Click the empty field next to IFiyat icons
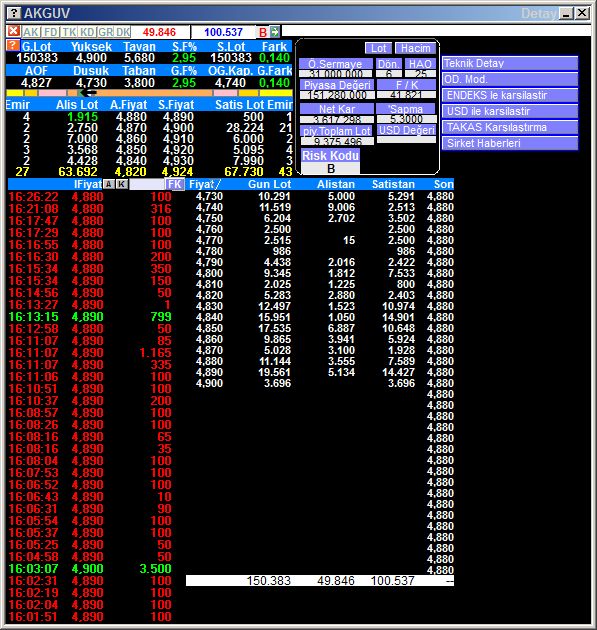Screen dimensions: 597x630 (147, 184)
